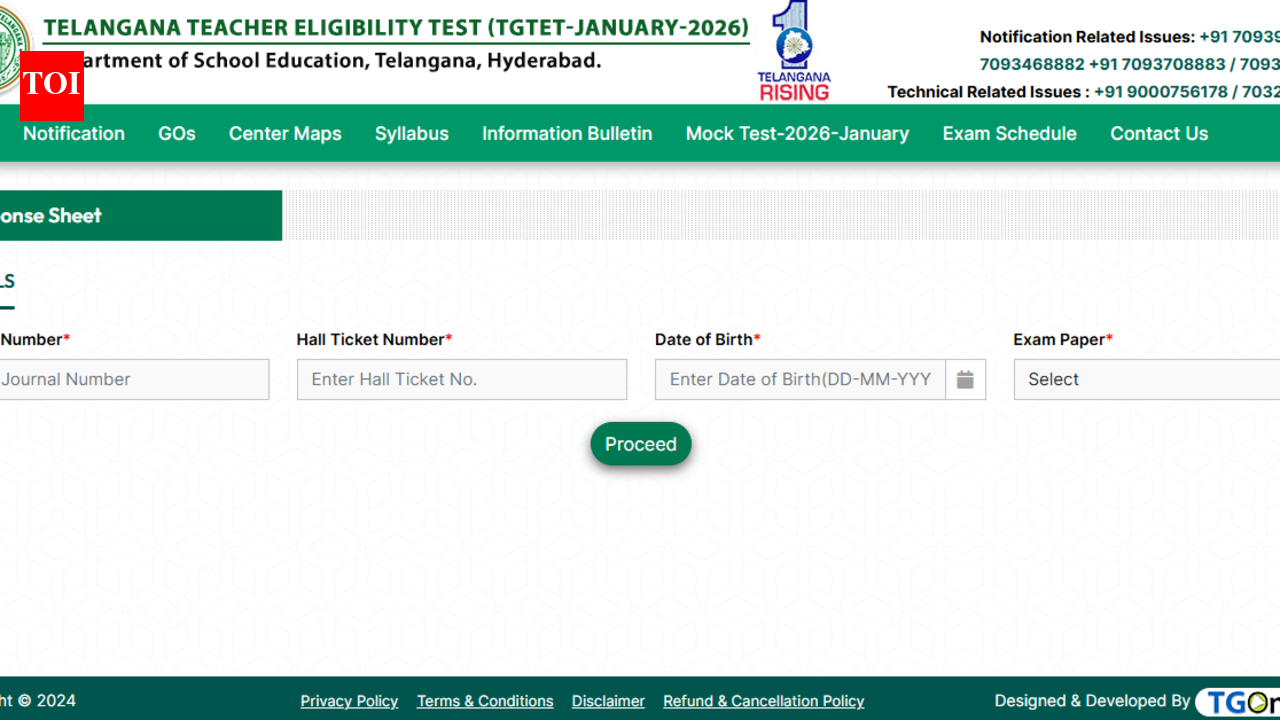Screen dimensions: 1280x720
Task: Open the Center Maps page
Action: (285, 133)
